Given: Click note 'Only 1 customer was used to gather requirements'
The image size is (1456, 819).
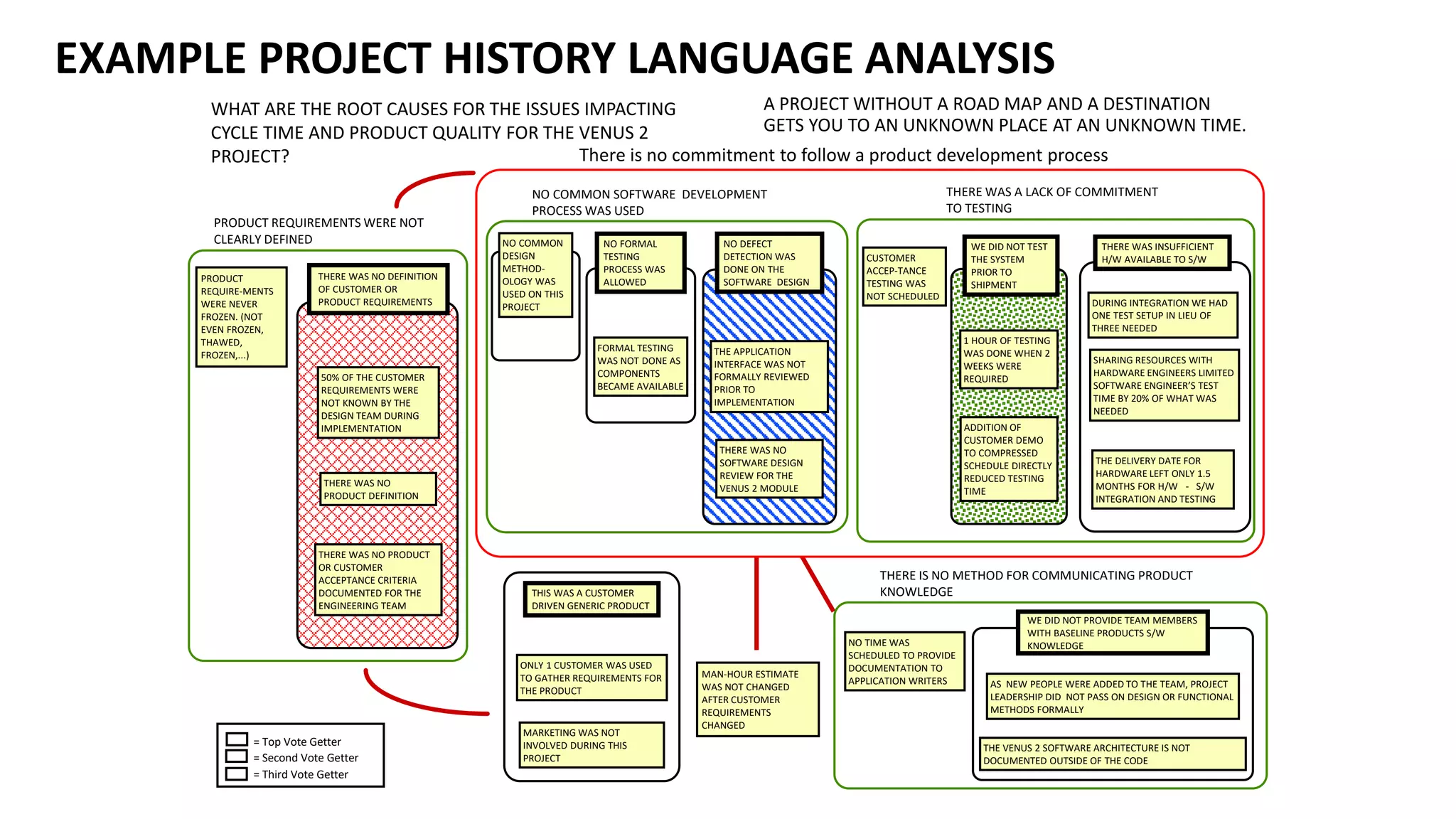Looking at the screenshot, I should click(x=592, y=678).
